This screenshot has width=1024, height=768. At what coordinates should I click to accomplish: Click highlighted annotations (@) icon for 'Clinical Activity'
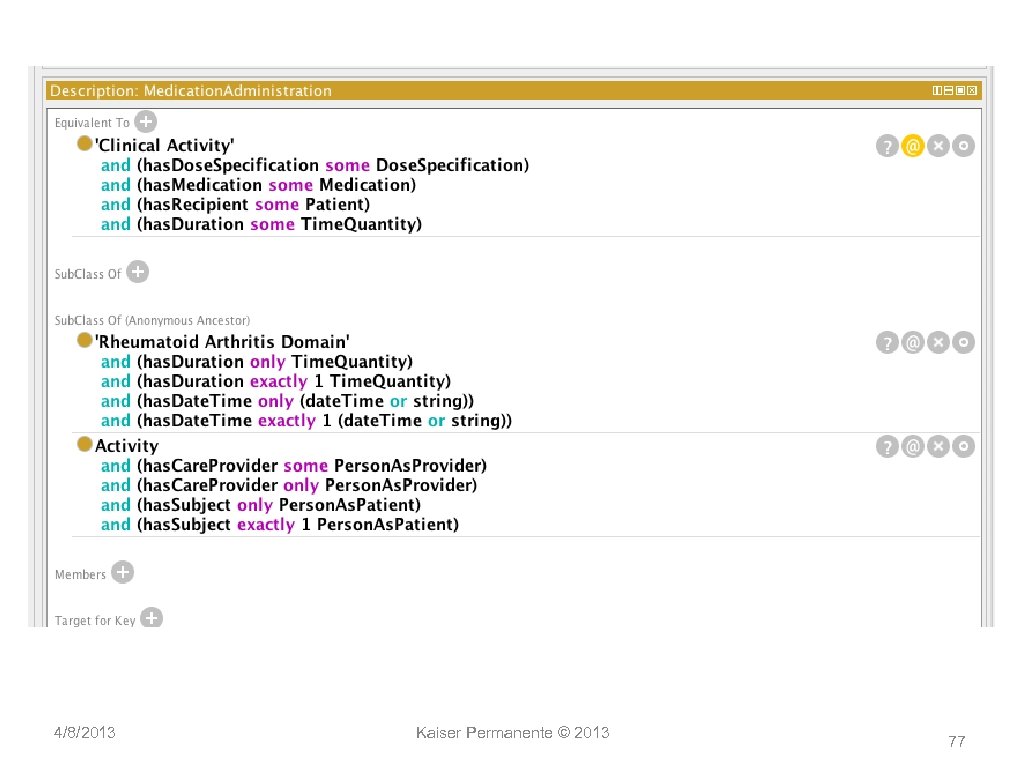click(912, 146)
